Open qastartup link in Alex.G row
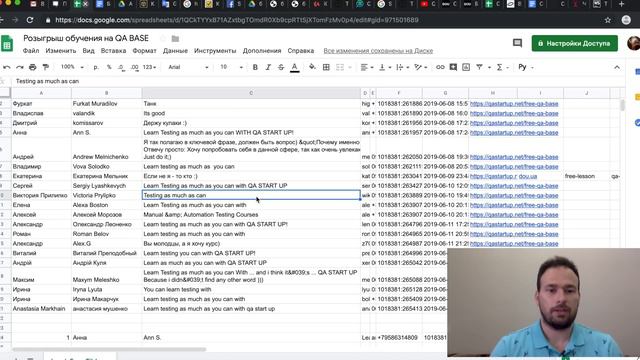Screen dimensions: 640x360 pos(514,244)
